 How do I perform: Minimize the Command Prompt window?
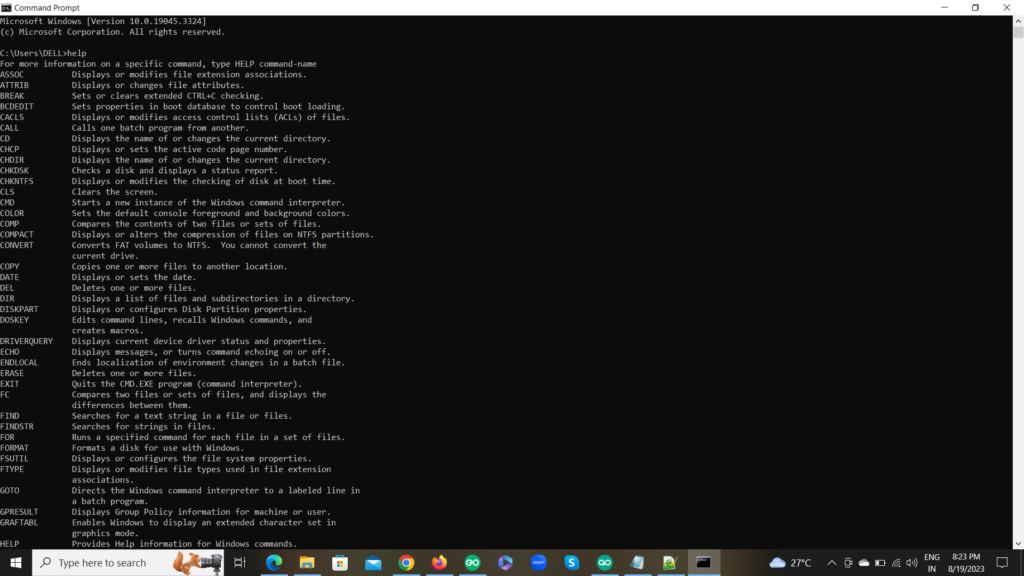click(x=944, y=7)
